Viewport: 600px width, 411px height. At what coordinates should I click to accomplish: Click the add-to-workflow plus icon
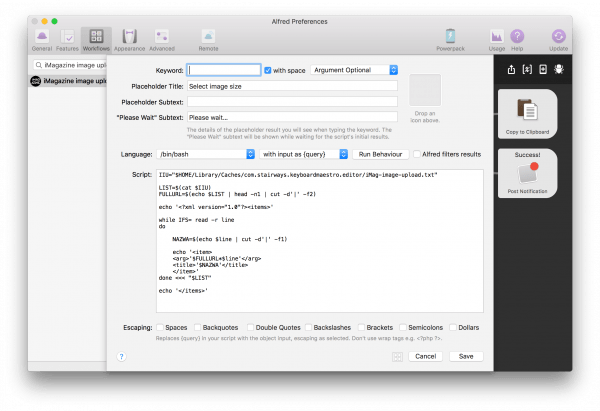(543, 69)
